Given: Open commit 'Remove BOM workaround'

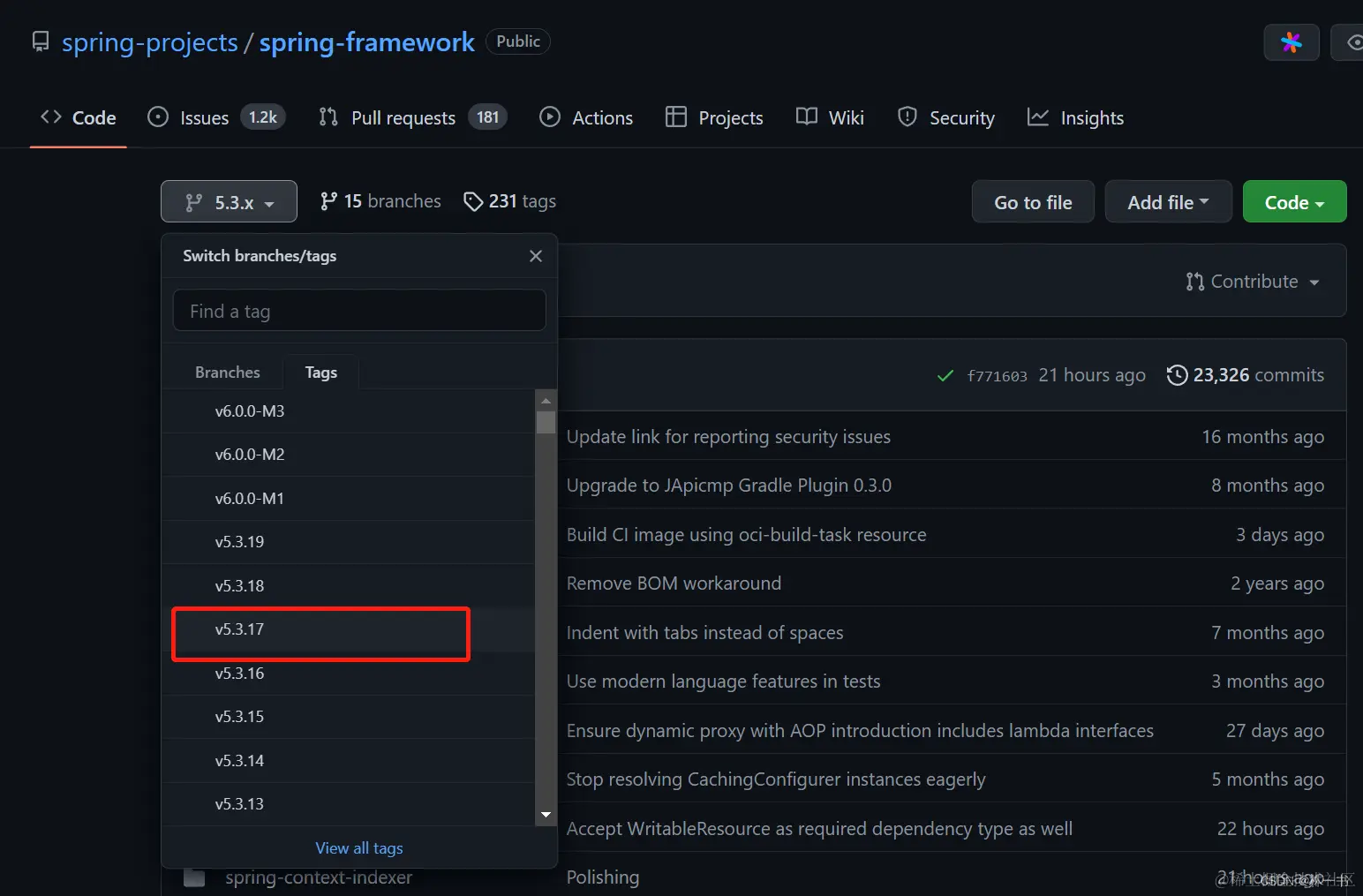Looking at the screenshot, I should click(674, 584).
